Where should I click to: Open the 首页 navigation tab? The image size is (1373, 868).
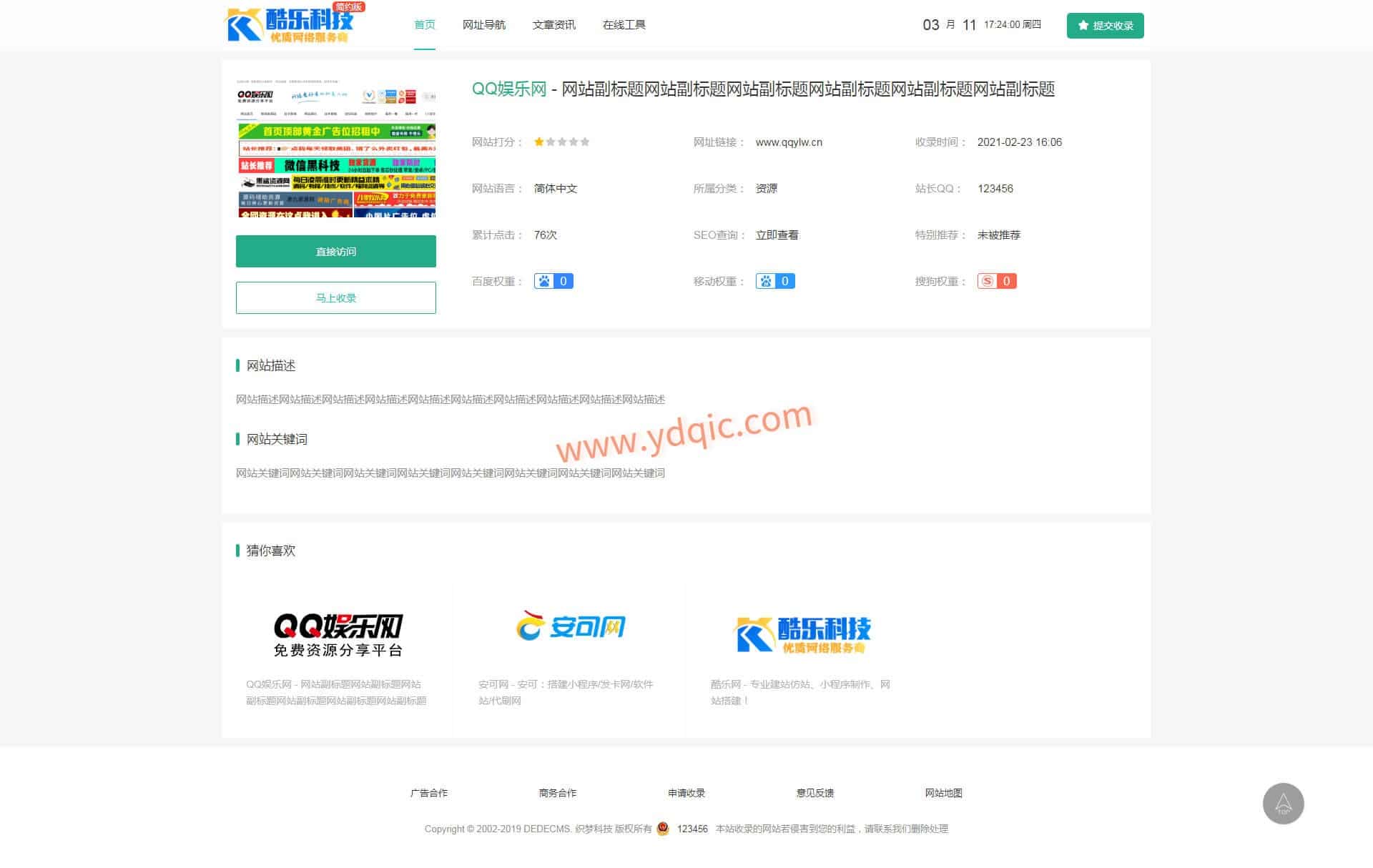click(425, 25)
